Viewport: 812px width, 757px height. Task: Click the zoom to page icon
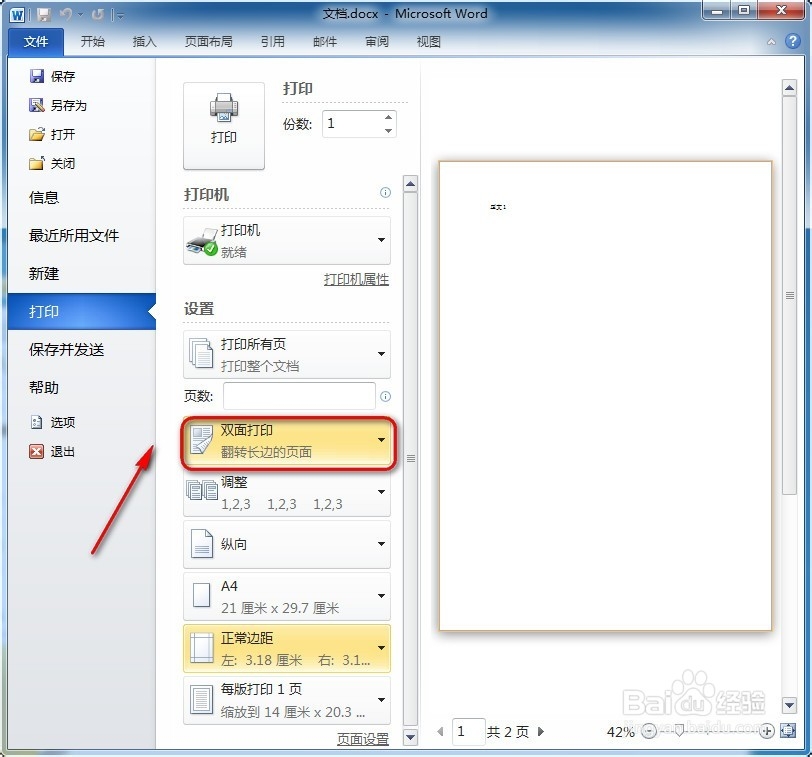click(788, 731)
